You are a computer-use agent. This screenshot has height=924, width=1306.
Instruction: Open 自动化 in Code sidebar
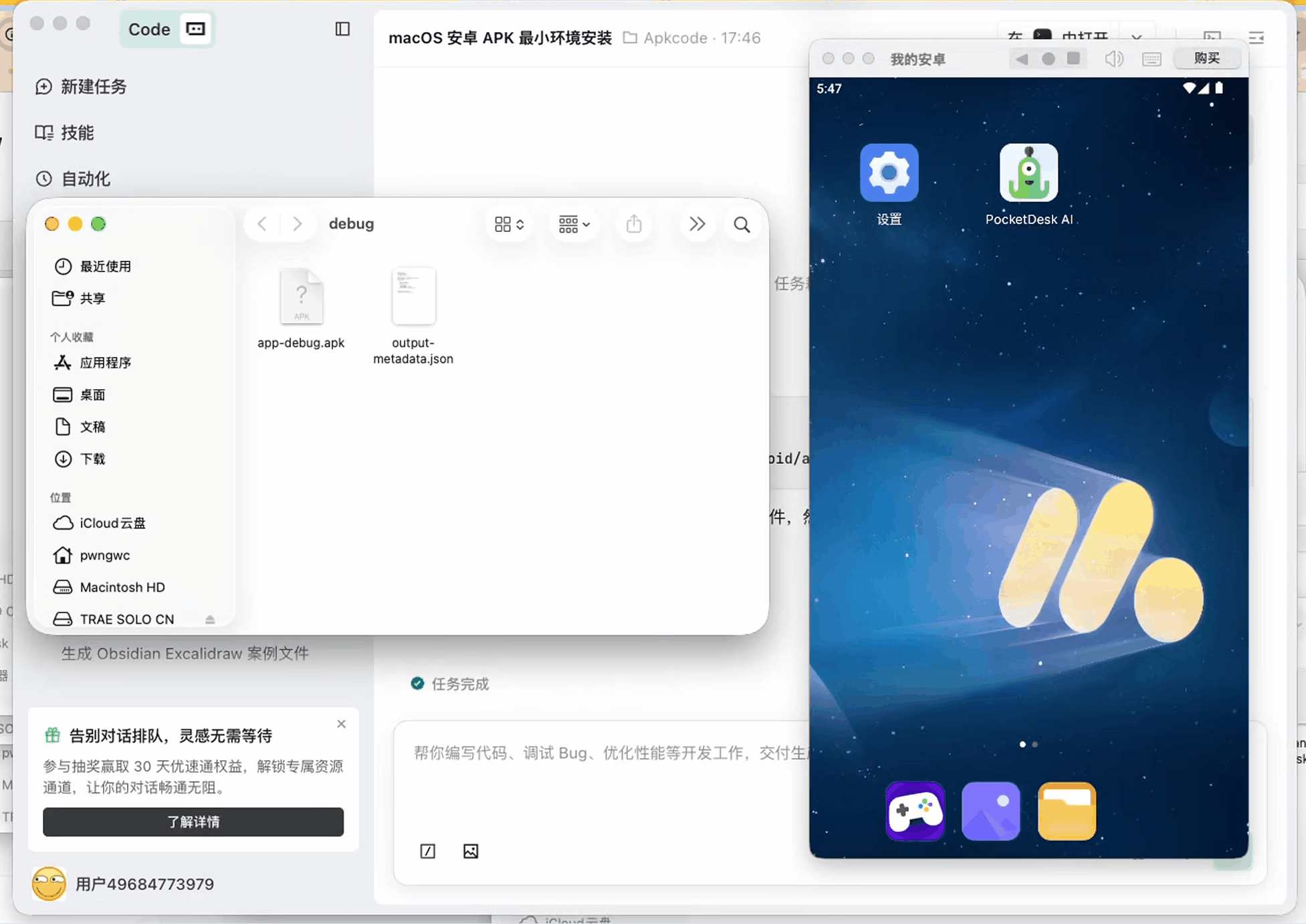click(x=72, y=179)
